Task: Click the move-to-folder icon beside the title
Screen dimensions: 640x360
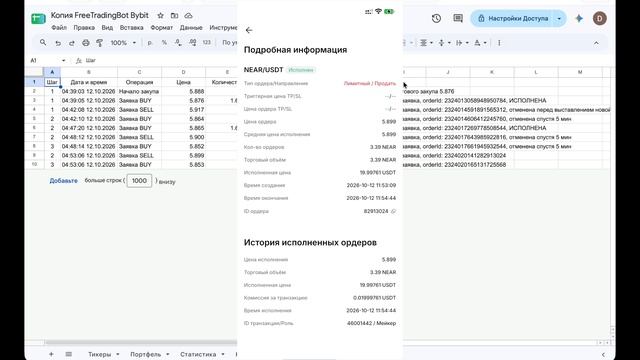Action: (x=174, y=16)
